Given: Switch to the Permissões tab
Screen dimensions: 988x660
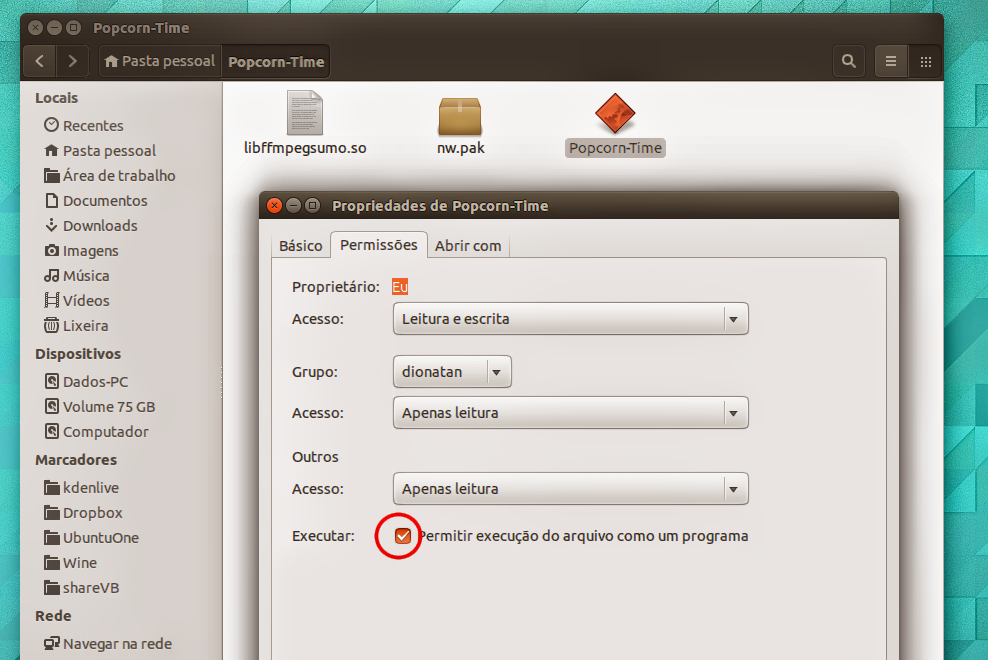Looking at the screenshot, I should [379, 245].
